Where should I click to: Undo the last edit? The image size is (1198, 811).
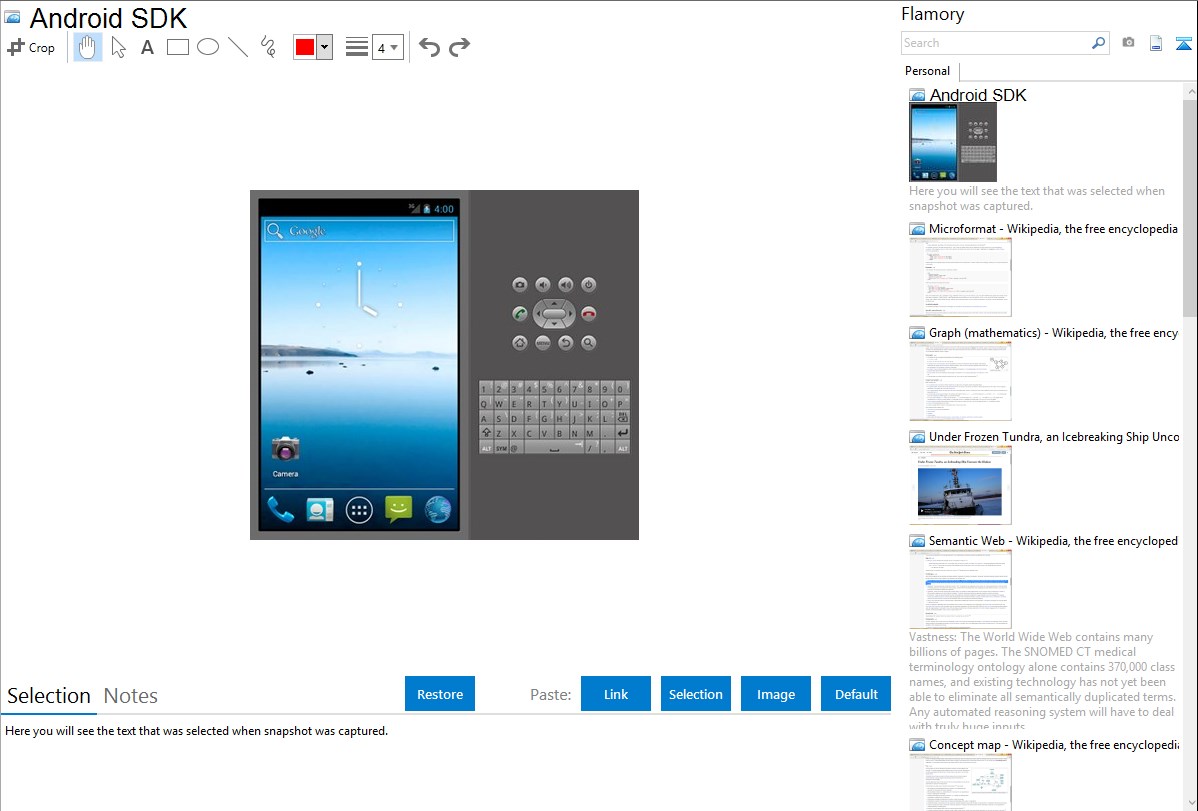[x=429, y=47]
